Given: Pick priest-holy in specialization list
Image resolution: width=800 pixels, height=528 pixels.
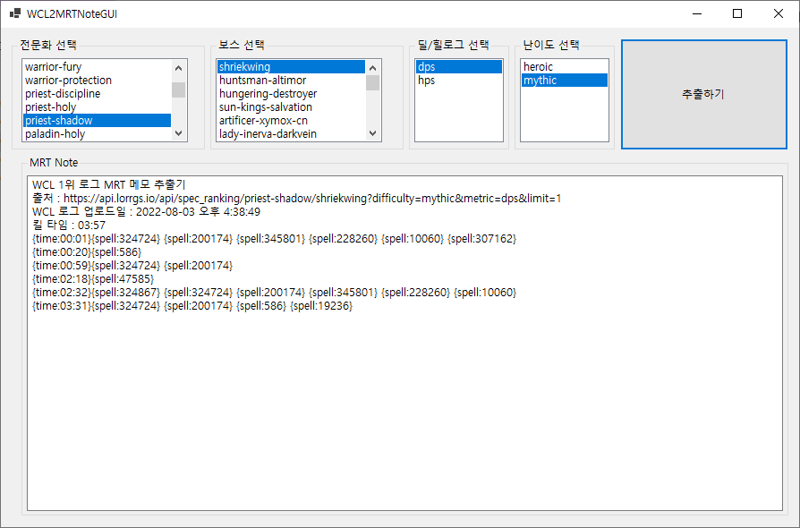Looking at the screenshot, I should point(97,107).
